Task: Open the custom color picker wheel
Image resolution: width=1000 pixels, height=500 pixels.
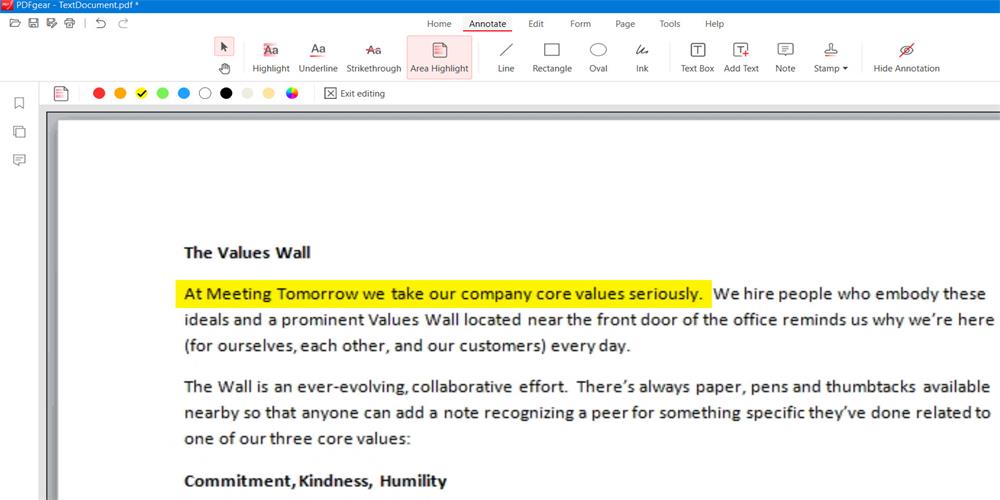Action: coord(292,93)
